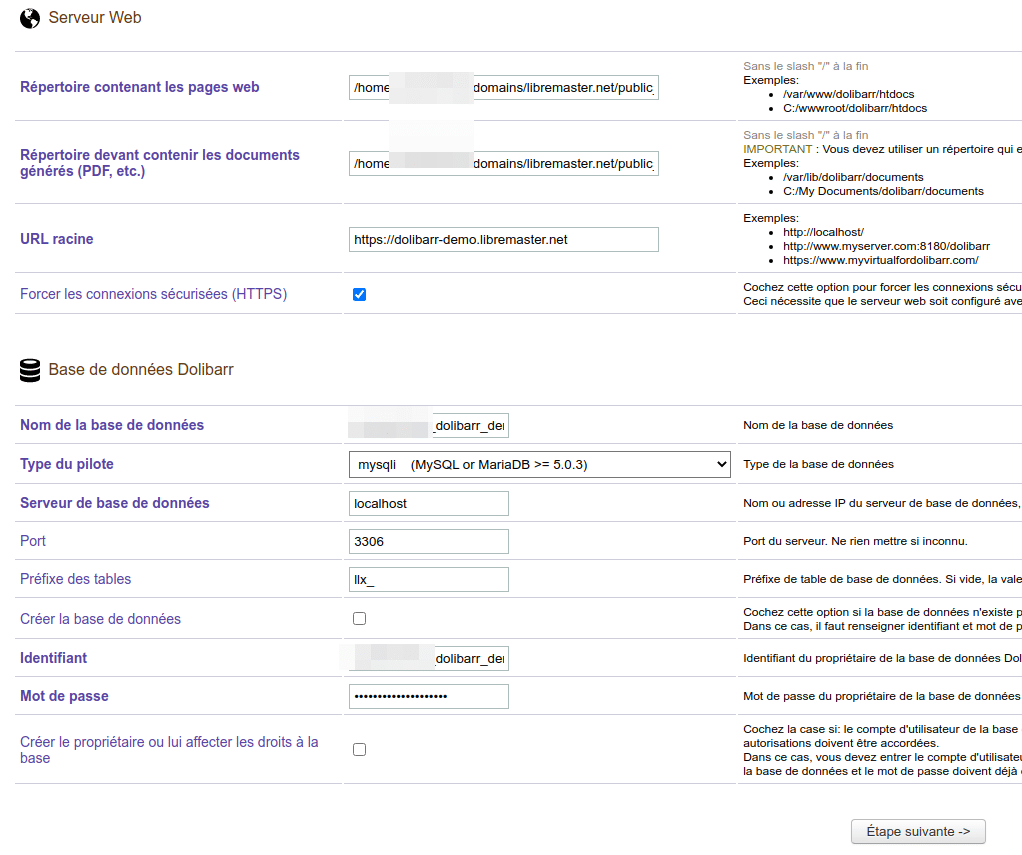Focus the Répertoire contenant les pages web field
1022x855 pixels.
pos(504,88)
